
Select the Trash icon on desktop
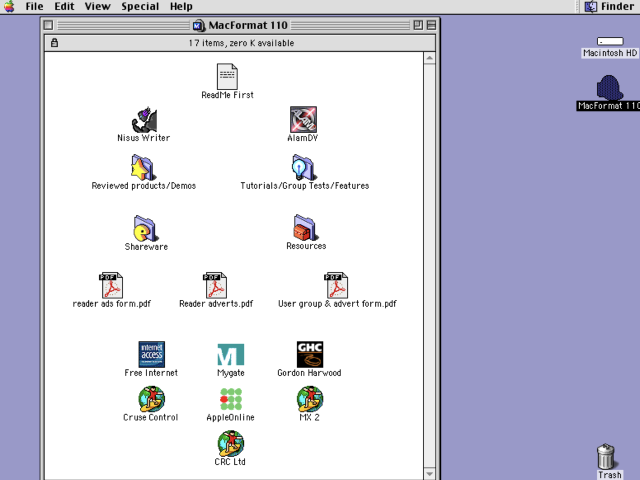point(606,457)
